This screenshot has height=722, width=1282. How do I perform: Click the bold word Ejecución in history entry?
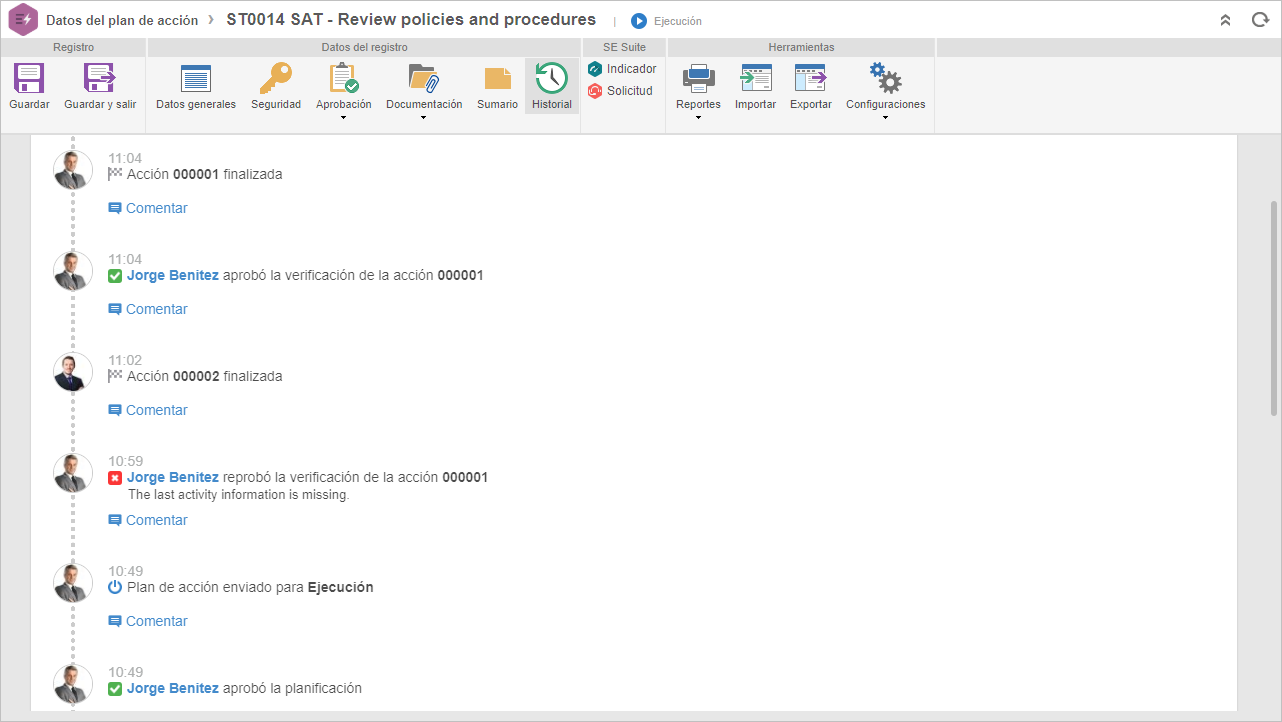[x=341, y=587]
